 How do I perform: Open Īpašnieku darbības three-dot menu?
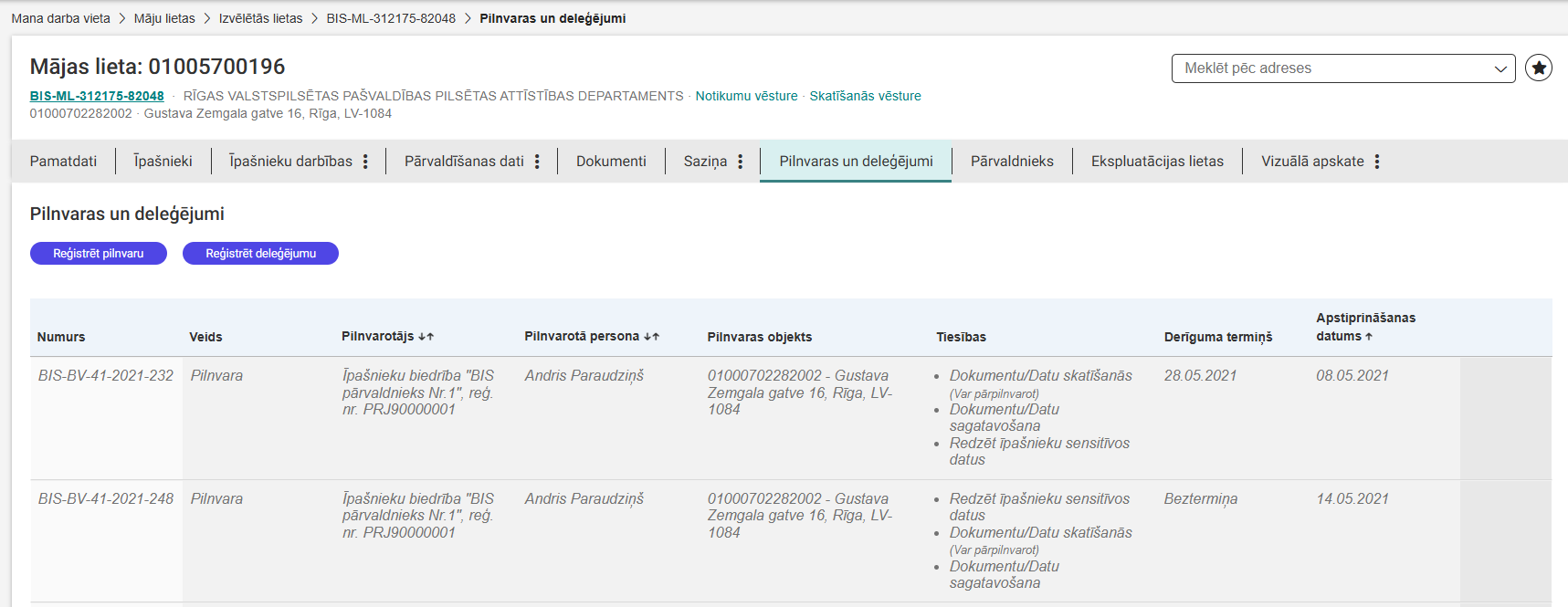pos(365,162)
